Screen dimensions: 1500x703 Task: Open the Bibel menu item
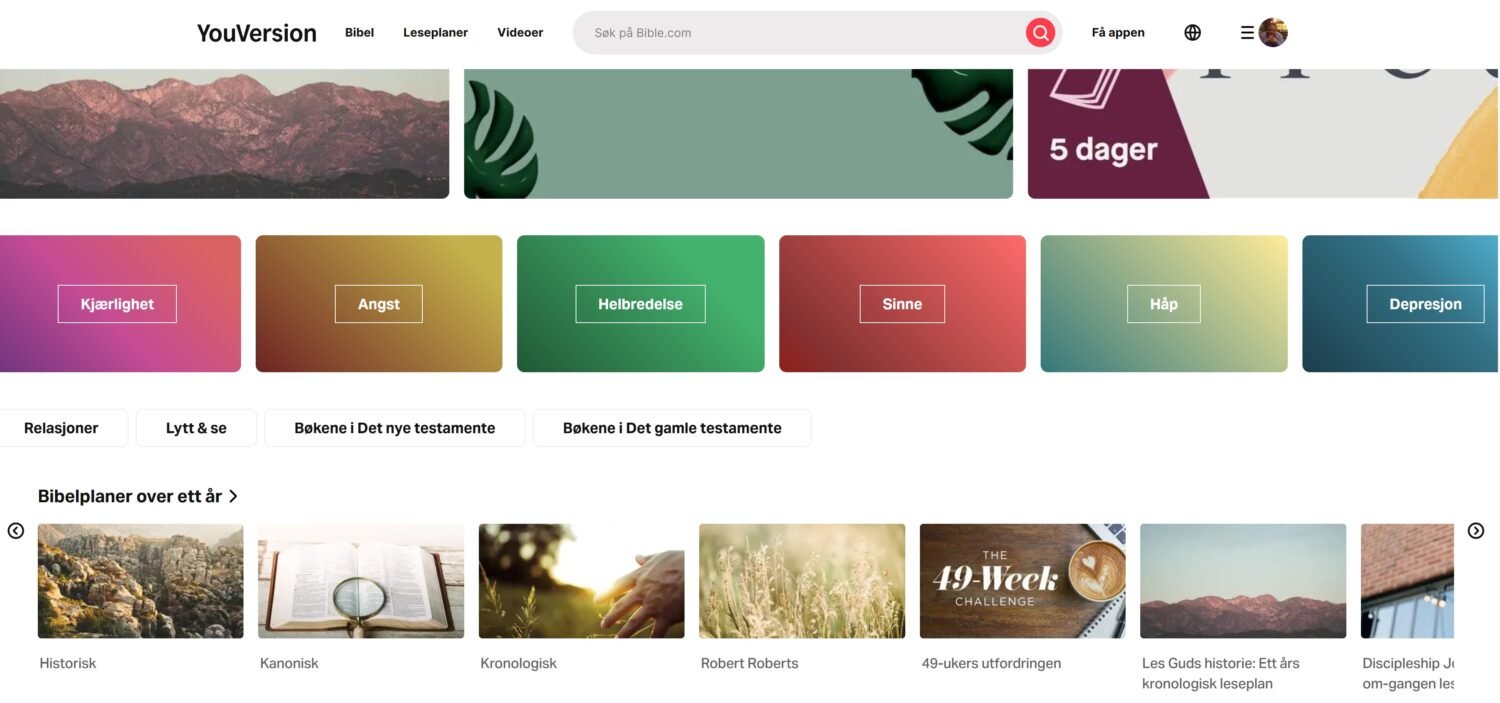[x=359, y=33]
